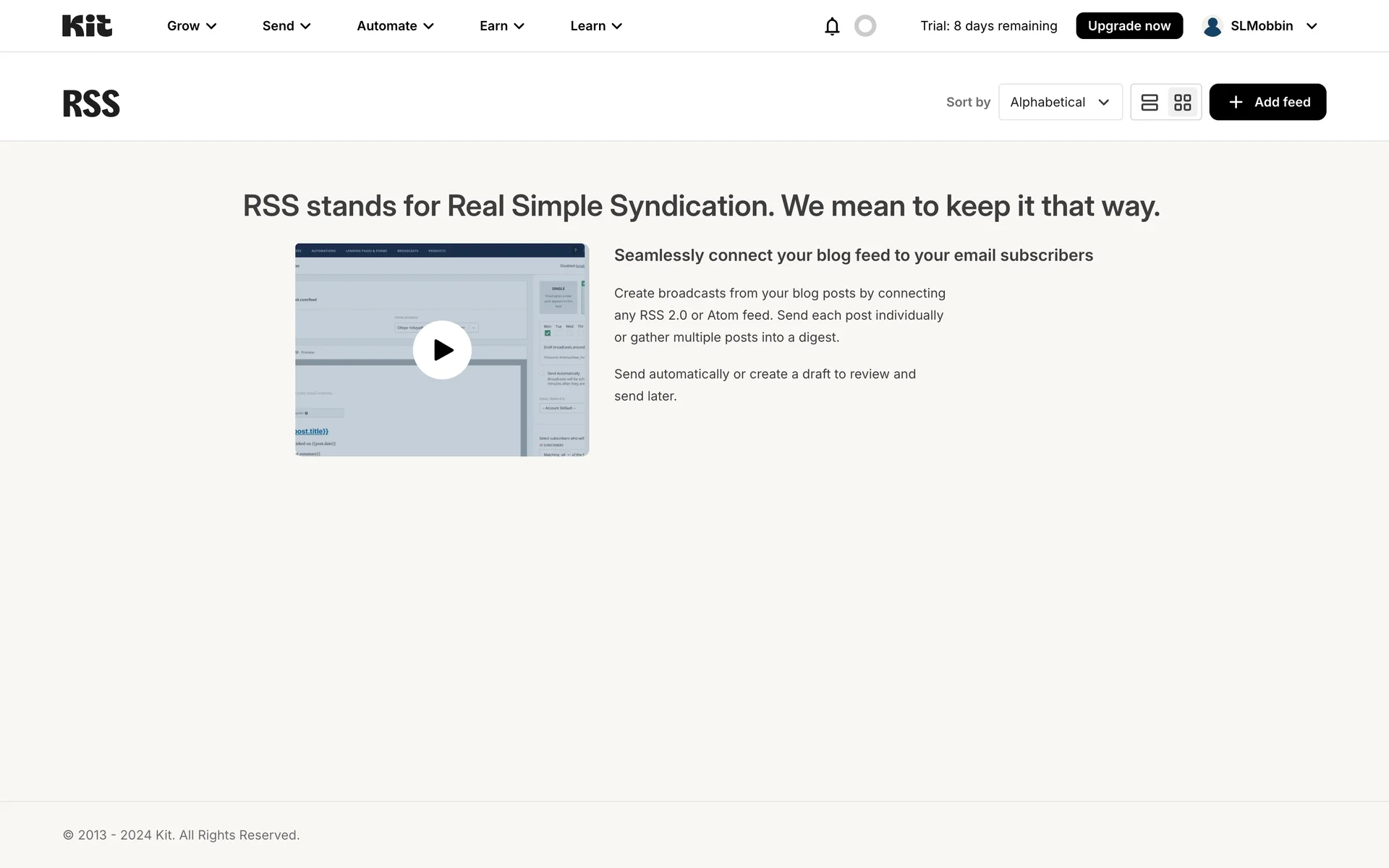Image resolution: width=1389 pixels, height=868 pixels.
Task: Expand the SLMobbin account menu chevron
Action: pos(1312,26)
